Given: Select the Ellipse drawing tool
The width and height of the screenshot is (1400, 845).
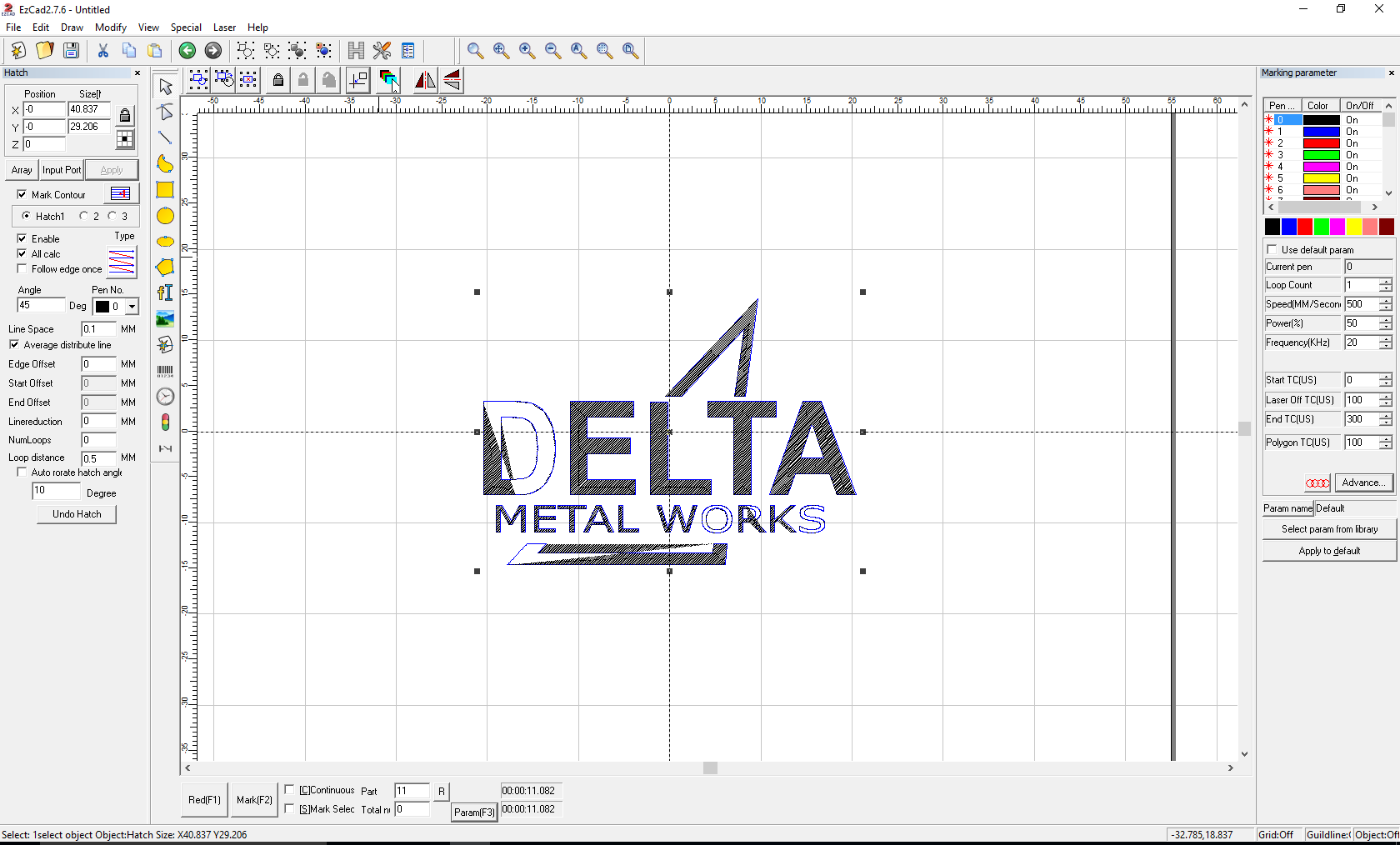Looking at the screenshot, I should [x=166, y=241].
